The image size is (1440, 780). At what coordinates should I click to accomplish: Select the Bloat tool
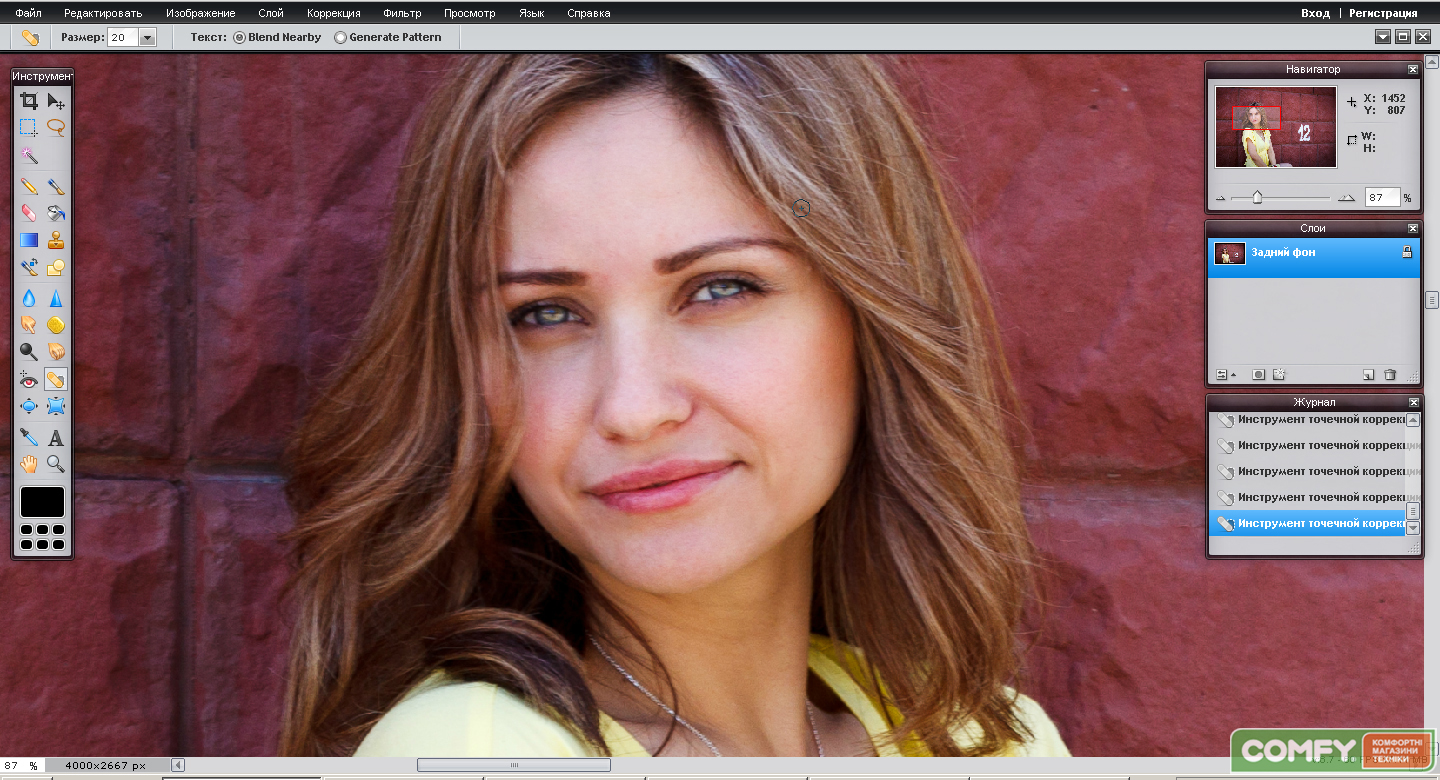point(29,406)
